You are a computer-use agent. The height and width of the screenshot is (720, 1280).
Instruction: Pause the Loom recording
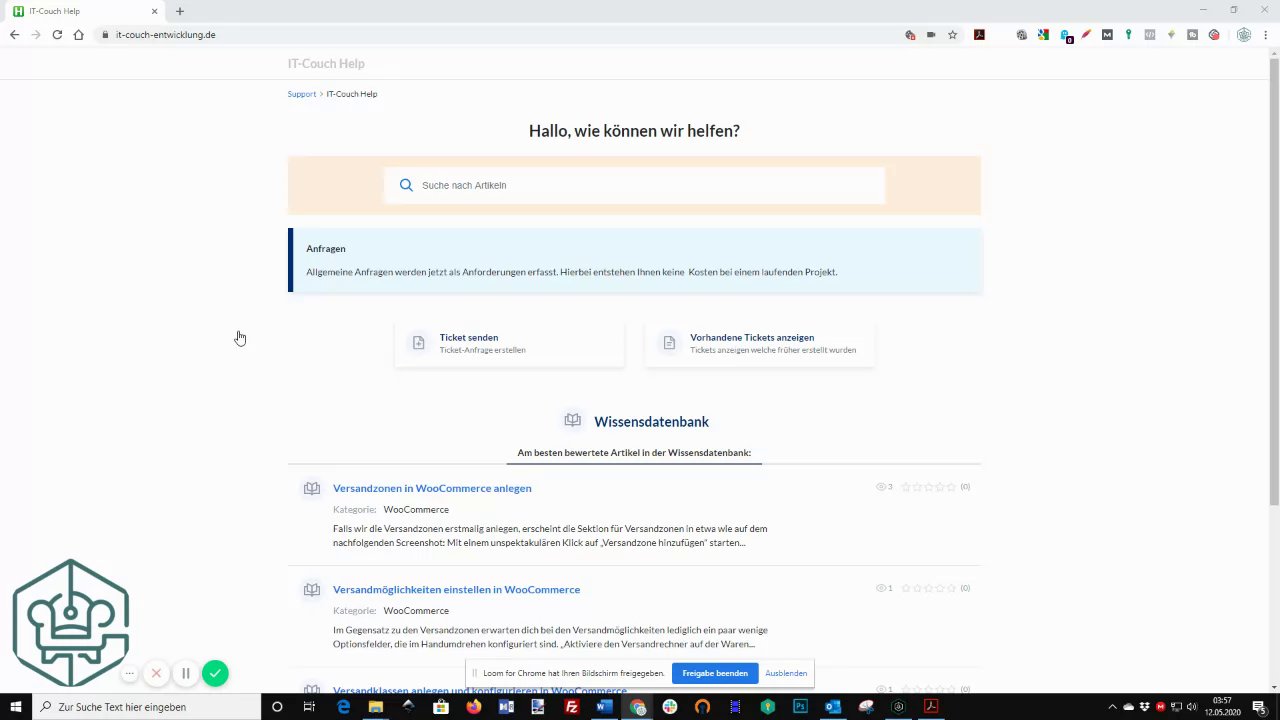pyautogui.click(x=185, y=673)
